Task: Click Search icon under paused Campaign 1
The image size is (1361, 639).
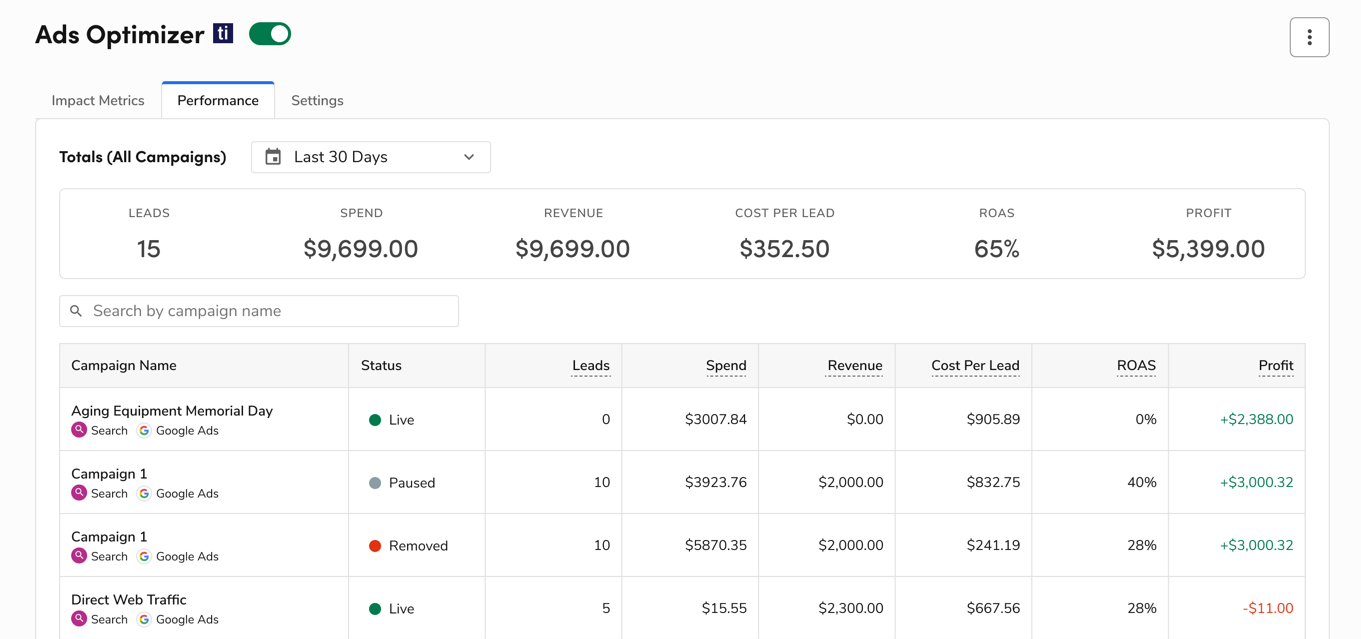Action: 79,493
